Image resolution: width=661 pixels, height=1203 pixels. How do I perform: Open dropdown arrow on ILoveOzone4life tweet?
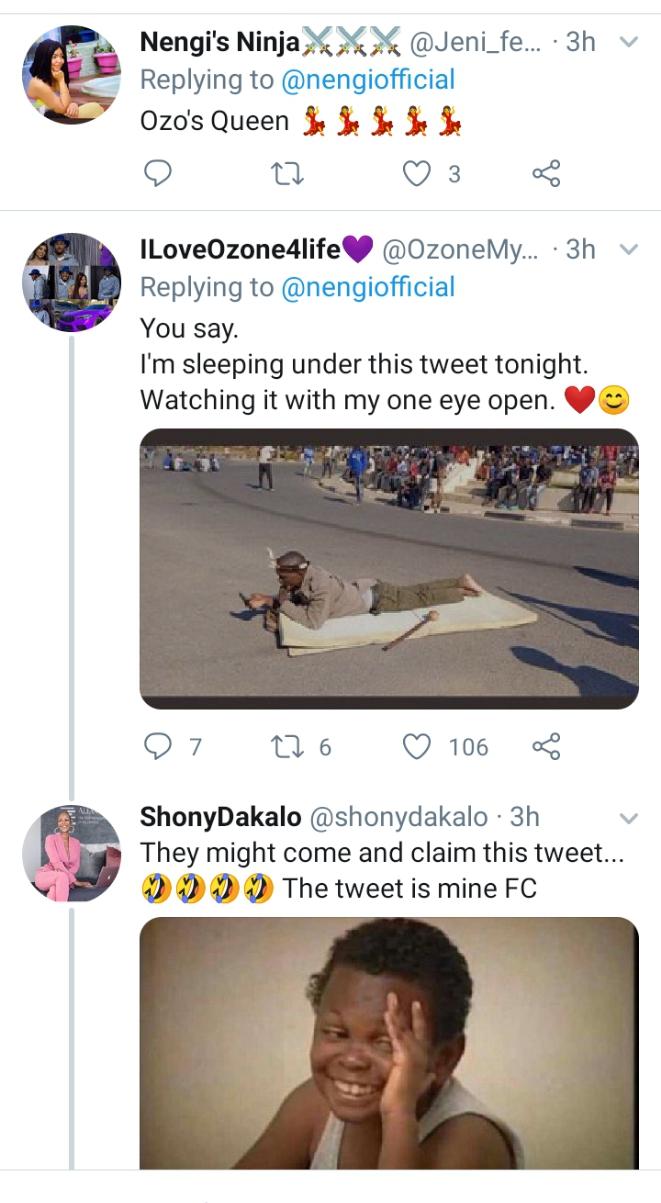[629, 249]
